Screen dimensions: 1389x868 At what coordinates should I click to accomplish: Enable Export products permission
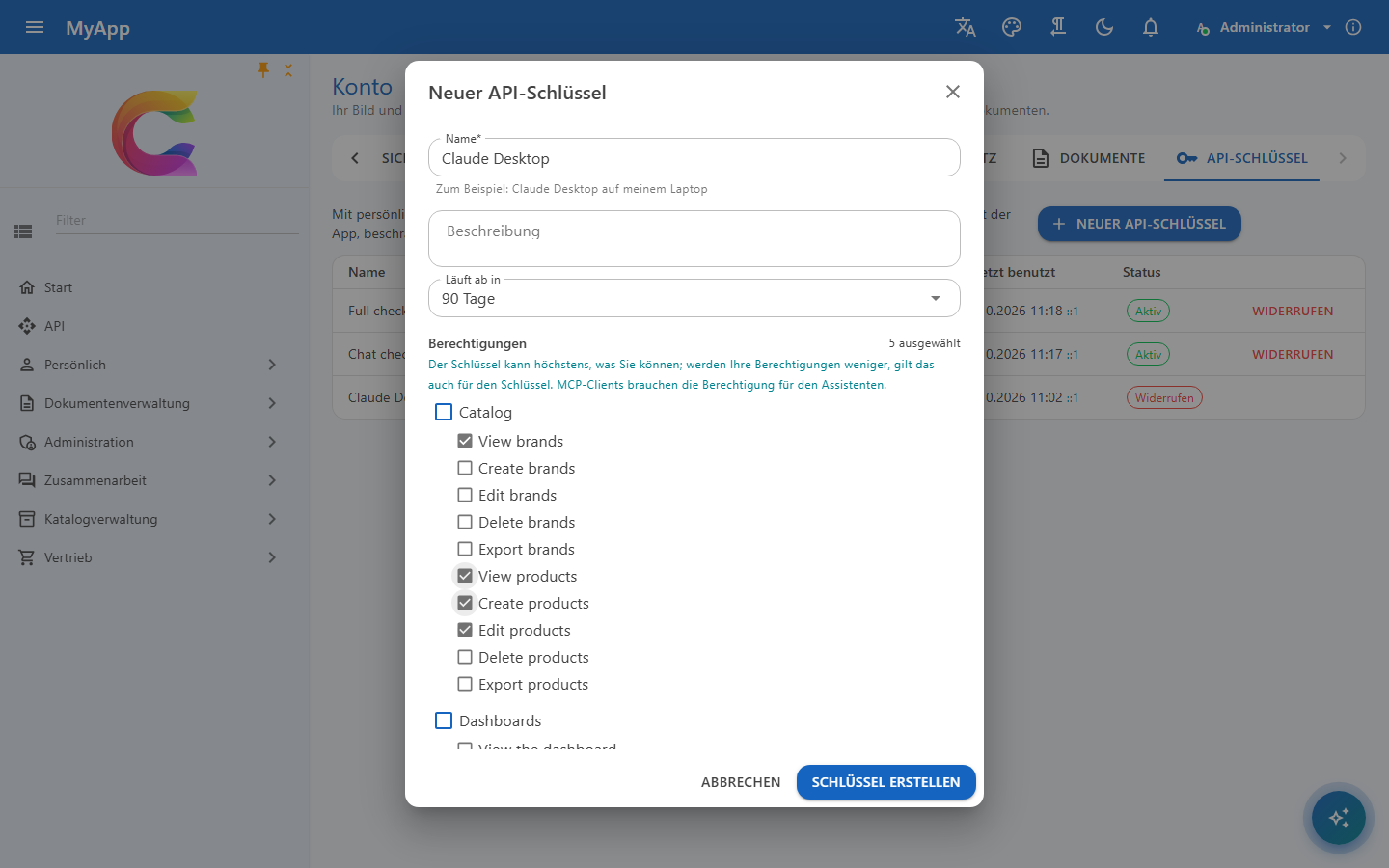[x=465, y=684]
